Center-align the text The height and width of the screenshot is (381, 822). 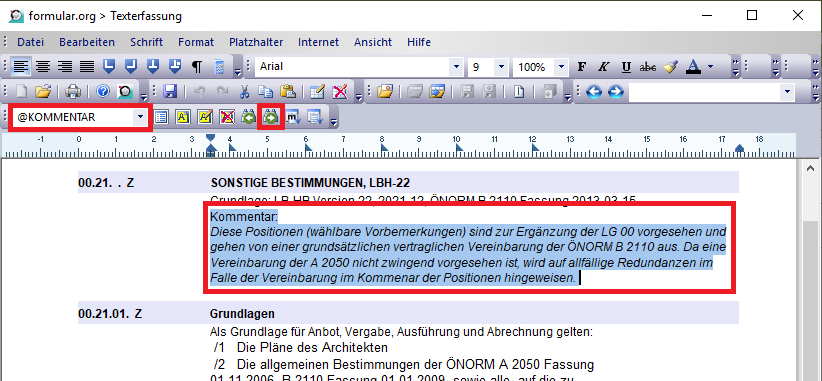[42, 67]
